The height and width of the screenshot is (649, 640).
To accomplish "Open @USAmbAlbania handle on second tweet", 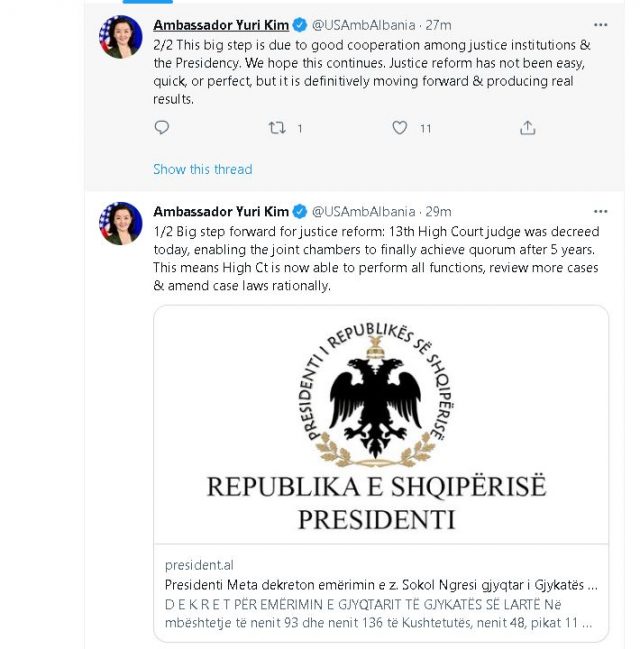I will [363, 211].
